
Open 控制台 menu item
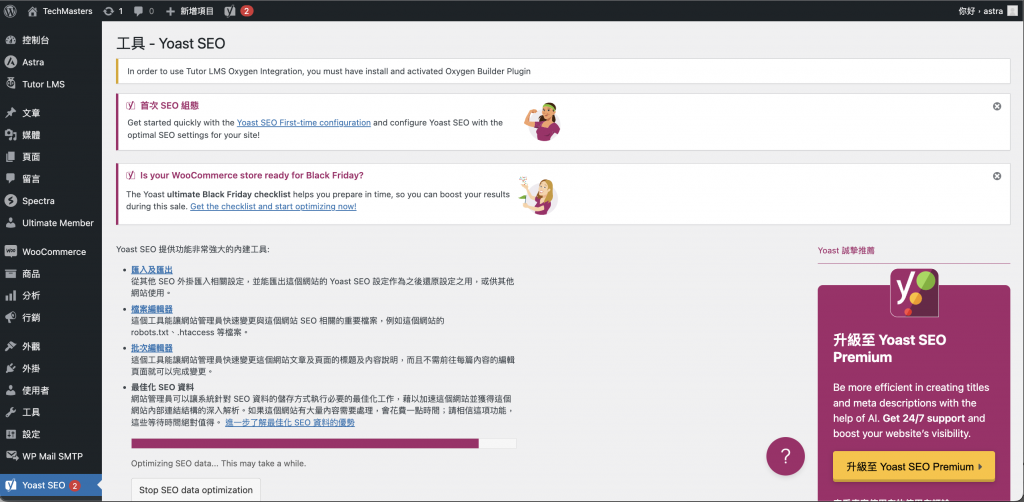(x=51, y=40)
